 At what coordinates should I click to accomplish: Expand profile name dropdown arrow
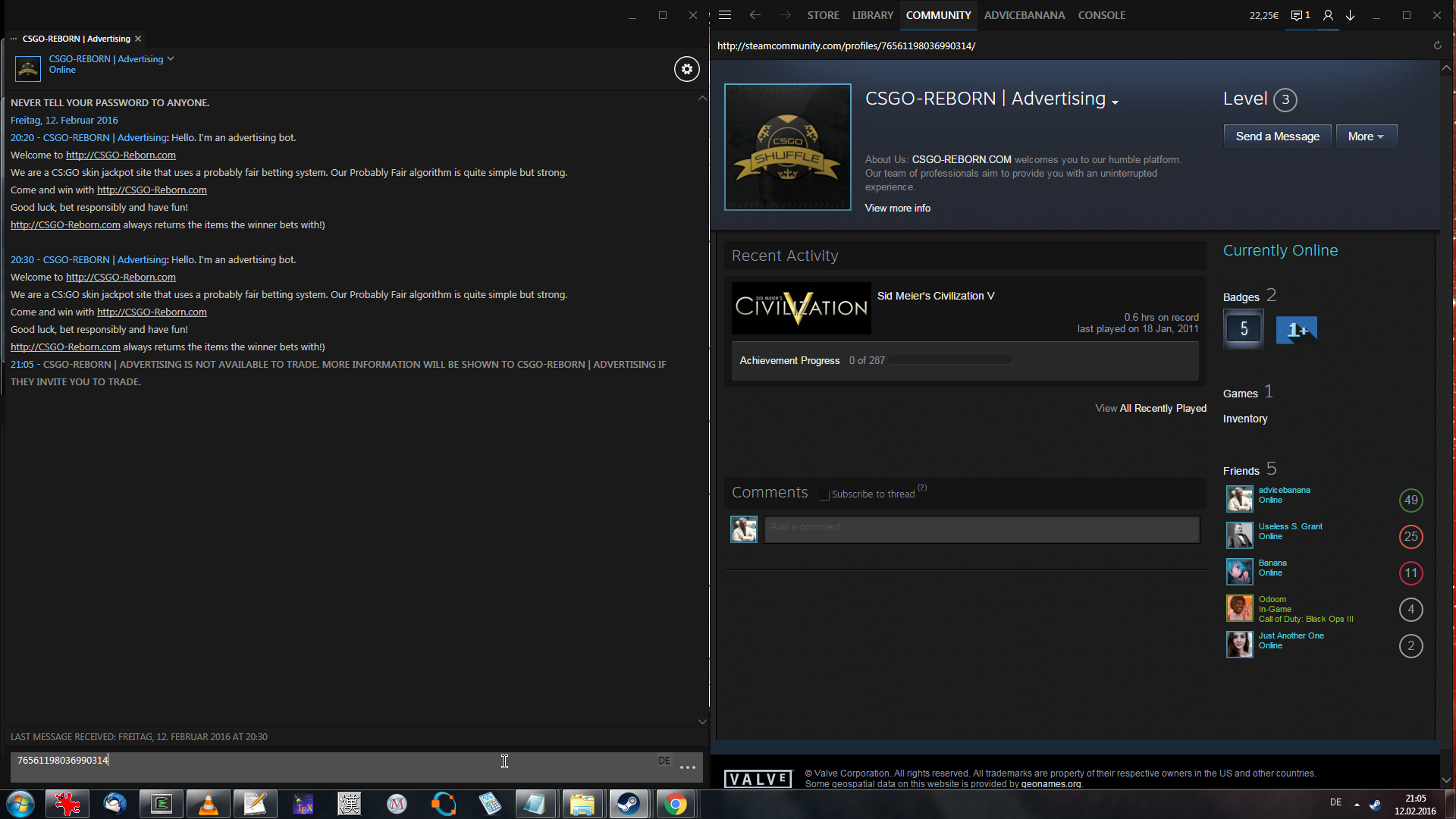(1115, 102)
